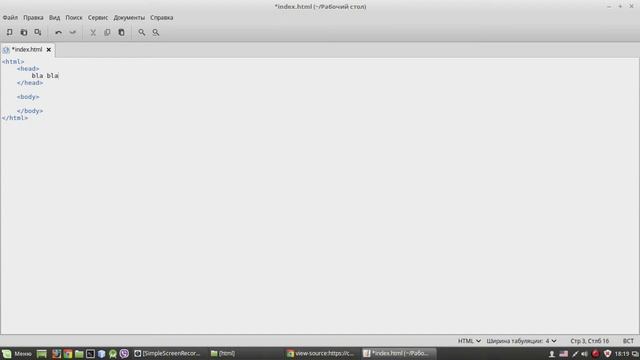Click the Save document toolbar icon
This screenshot has height=360, width=640.
coord(38,32)
